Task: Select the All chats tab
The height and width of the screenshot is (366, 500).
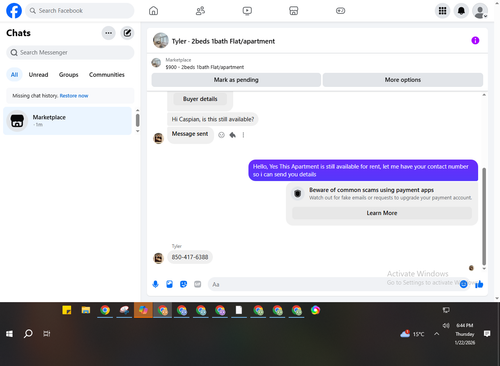Action: 14,75
